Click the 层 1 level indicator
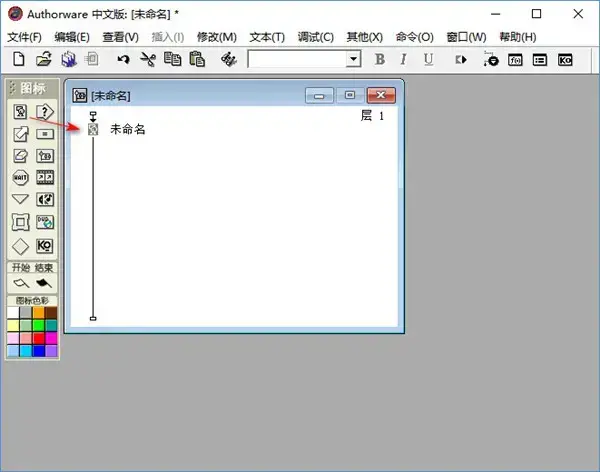Screen dimensions: 600x472 coord(372,116)
